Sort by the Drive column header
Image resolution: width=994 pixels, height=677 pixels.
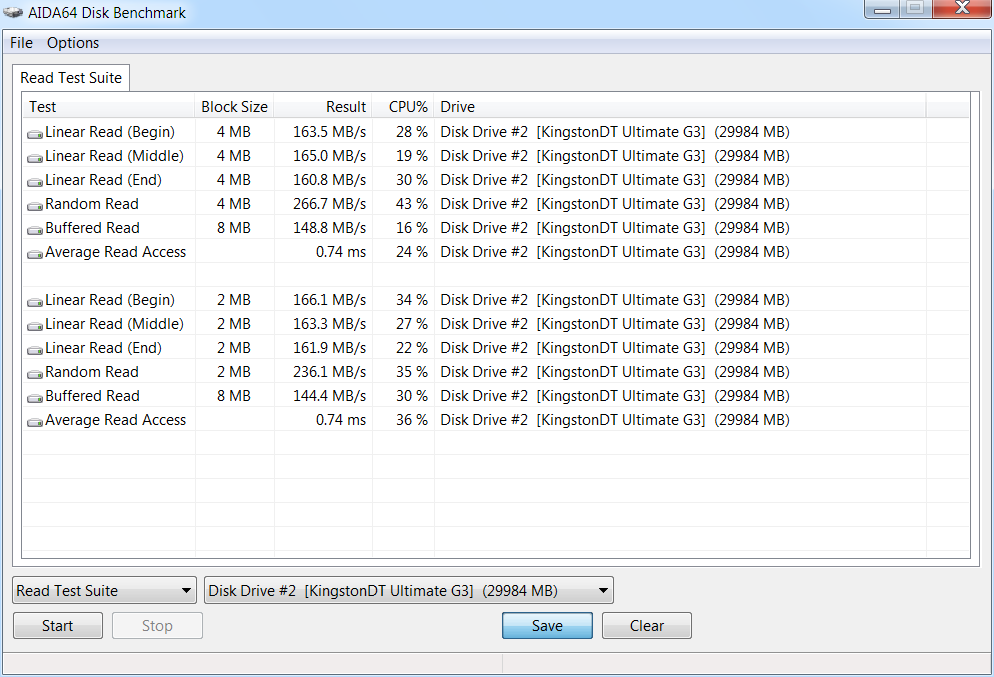pos(680,106)
